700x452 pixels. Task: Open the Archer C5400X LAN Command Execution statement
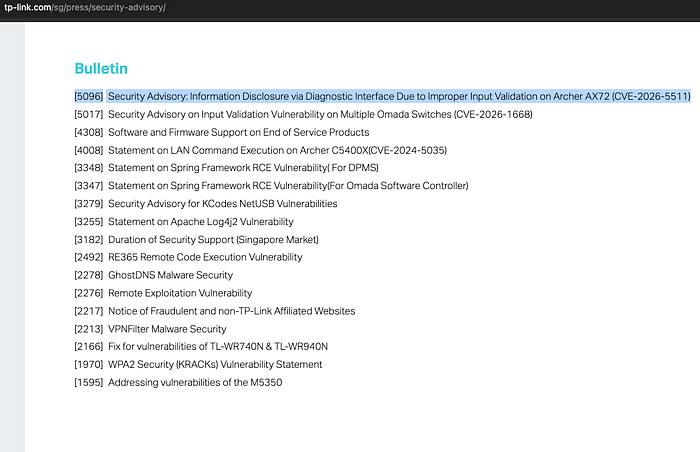click(x=277, y=150)
